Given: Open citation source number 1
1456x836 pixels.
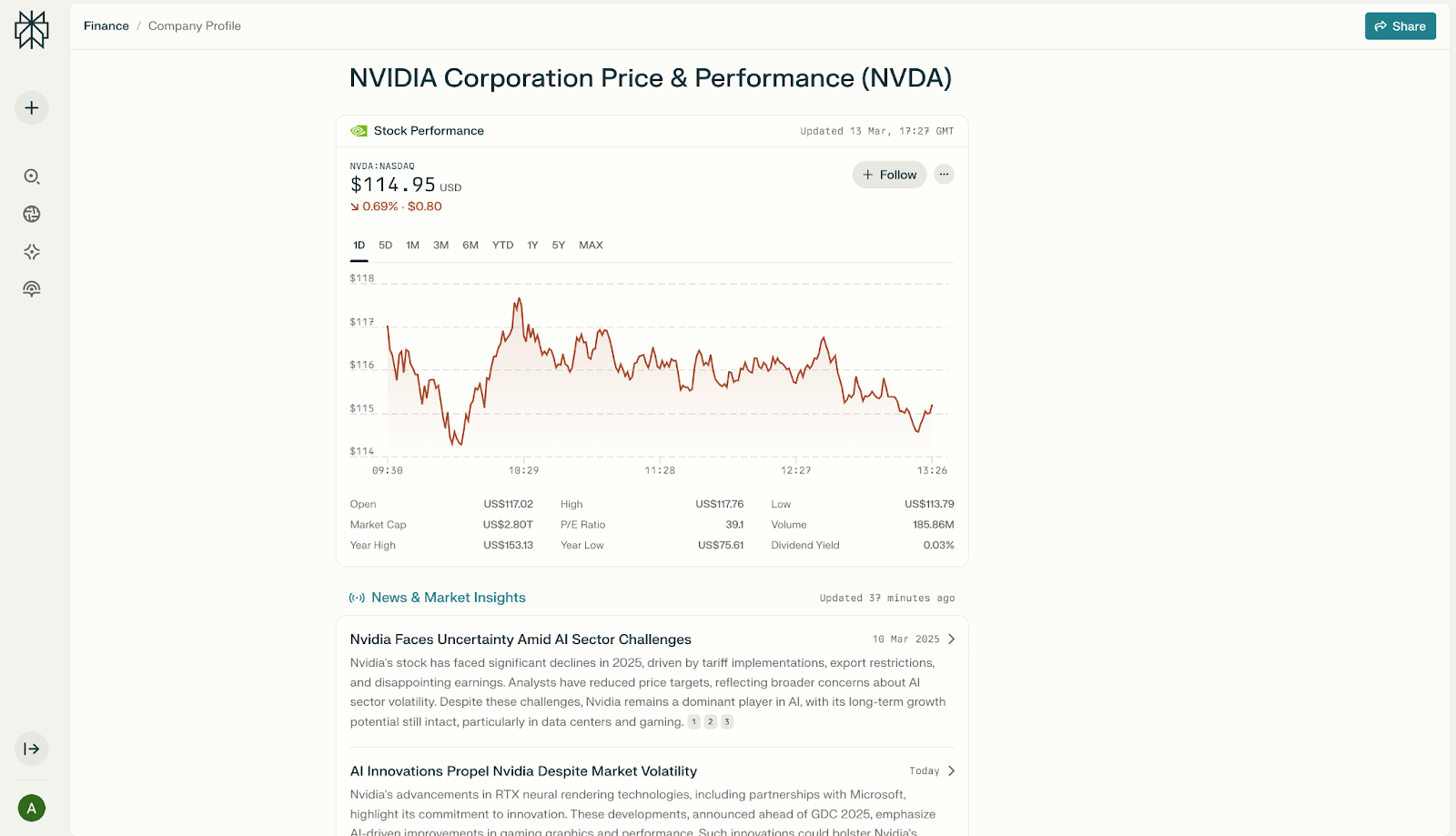Looking at the screenshot, I should 693,722.
